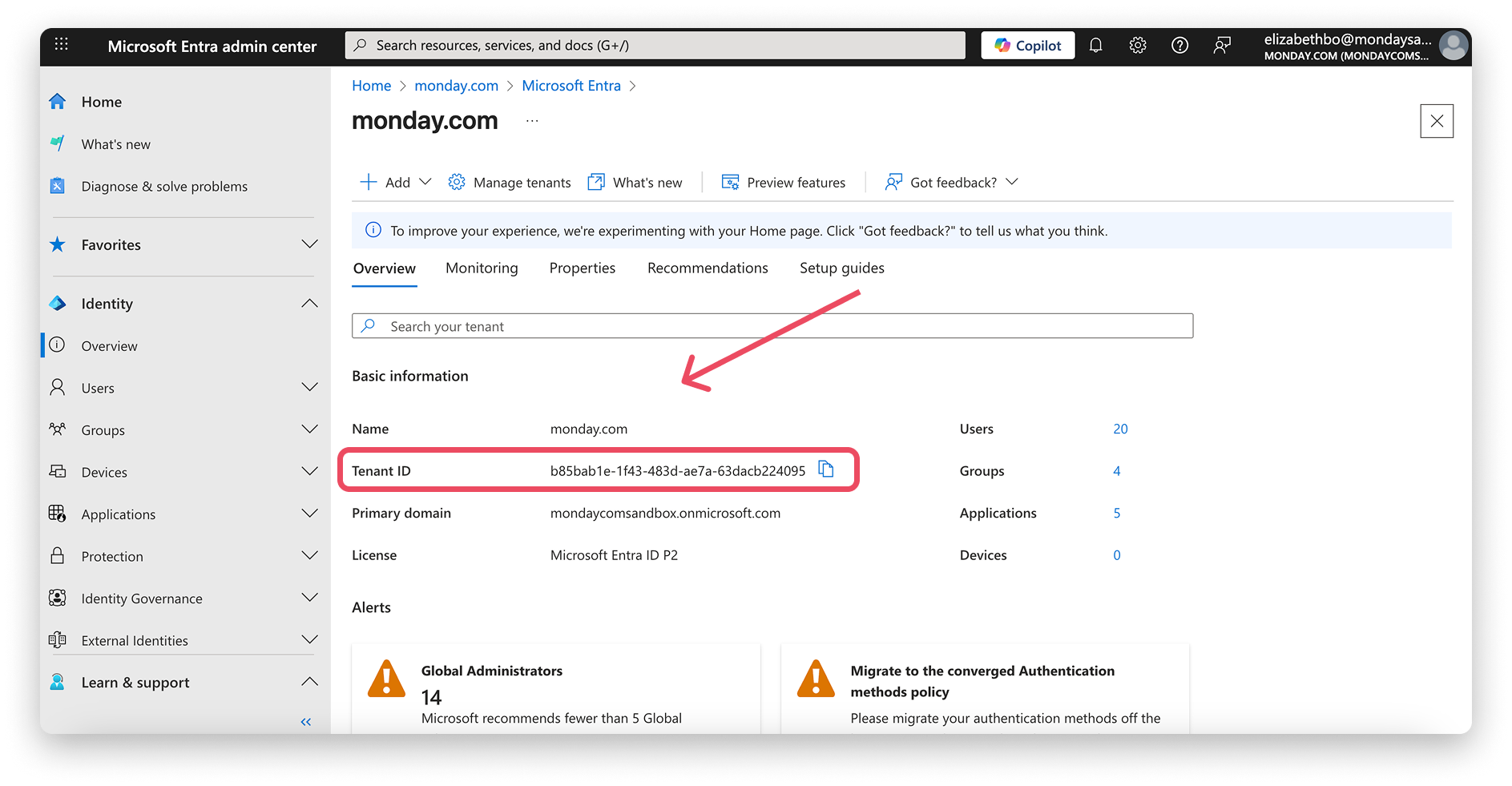Open the Got feedback? dropdown
Screen dimensions: 1512x786
coord(952,183)
